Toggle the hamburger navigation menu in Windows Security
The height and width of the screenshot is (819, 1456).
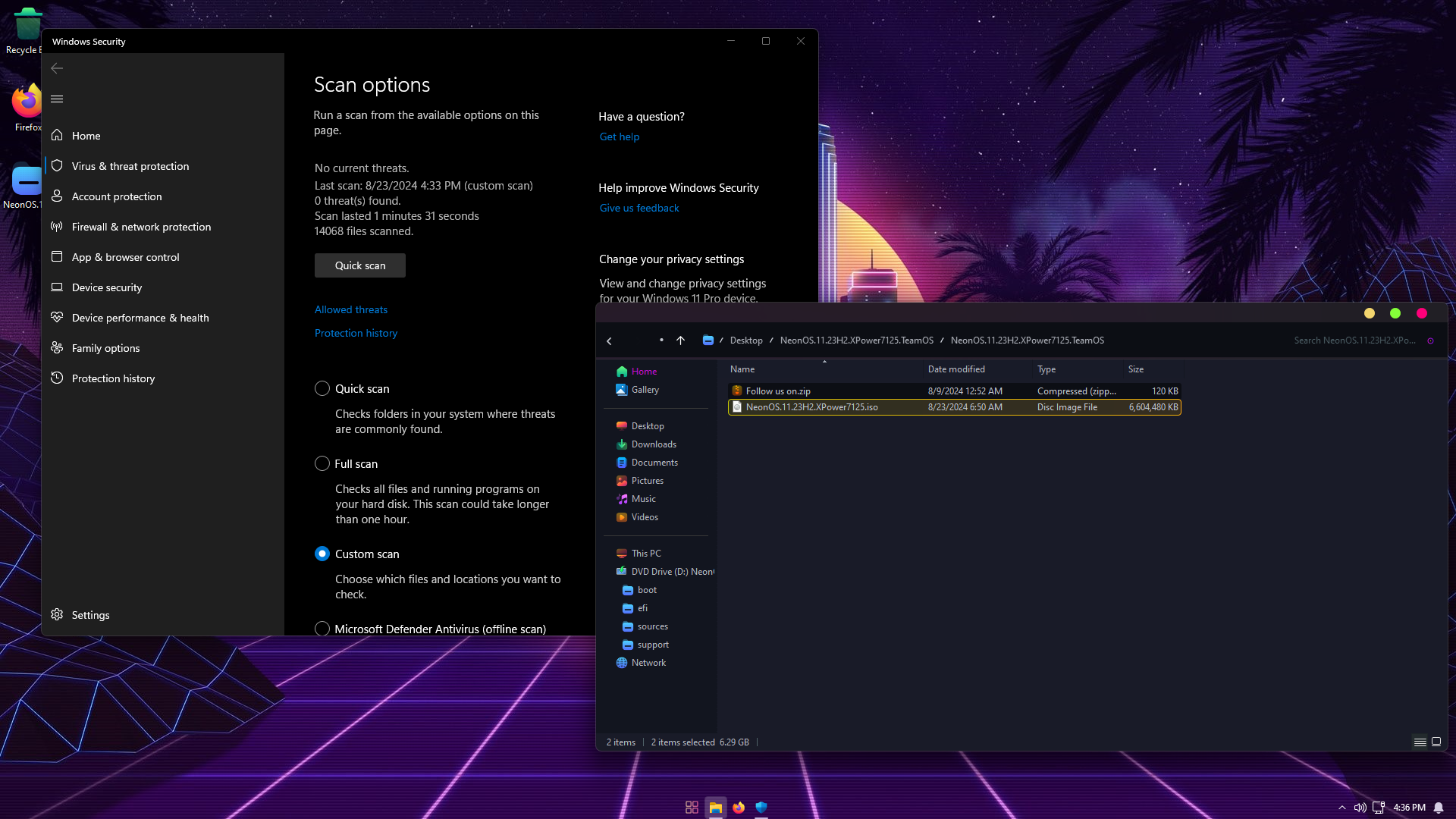(57, 99)
